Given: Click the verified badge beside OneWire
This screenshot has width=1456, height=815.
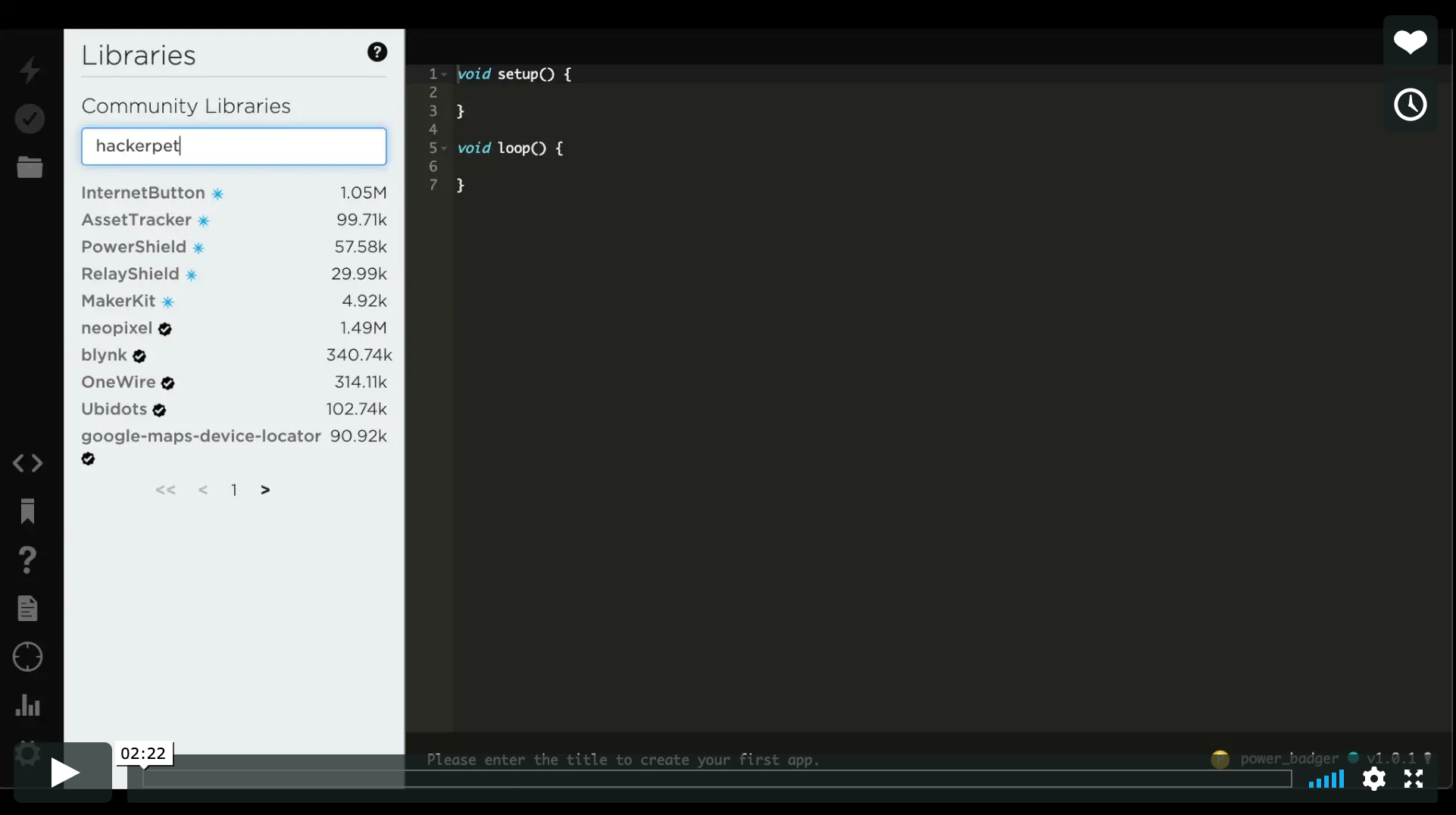Looking at the screenshot, I should (168, 383).
